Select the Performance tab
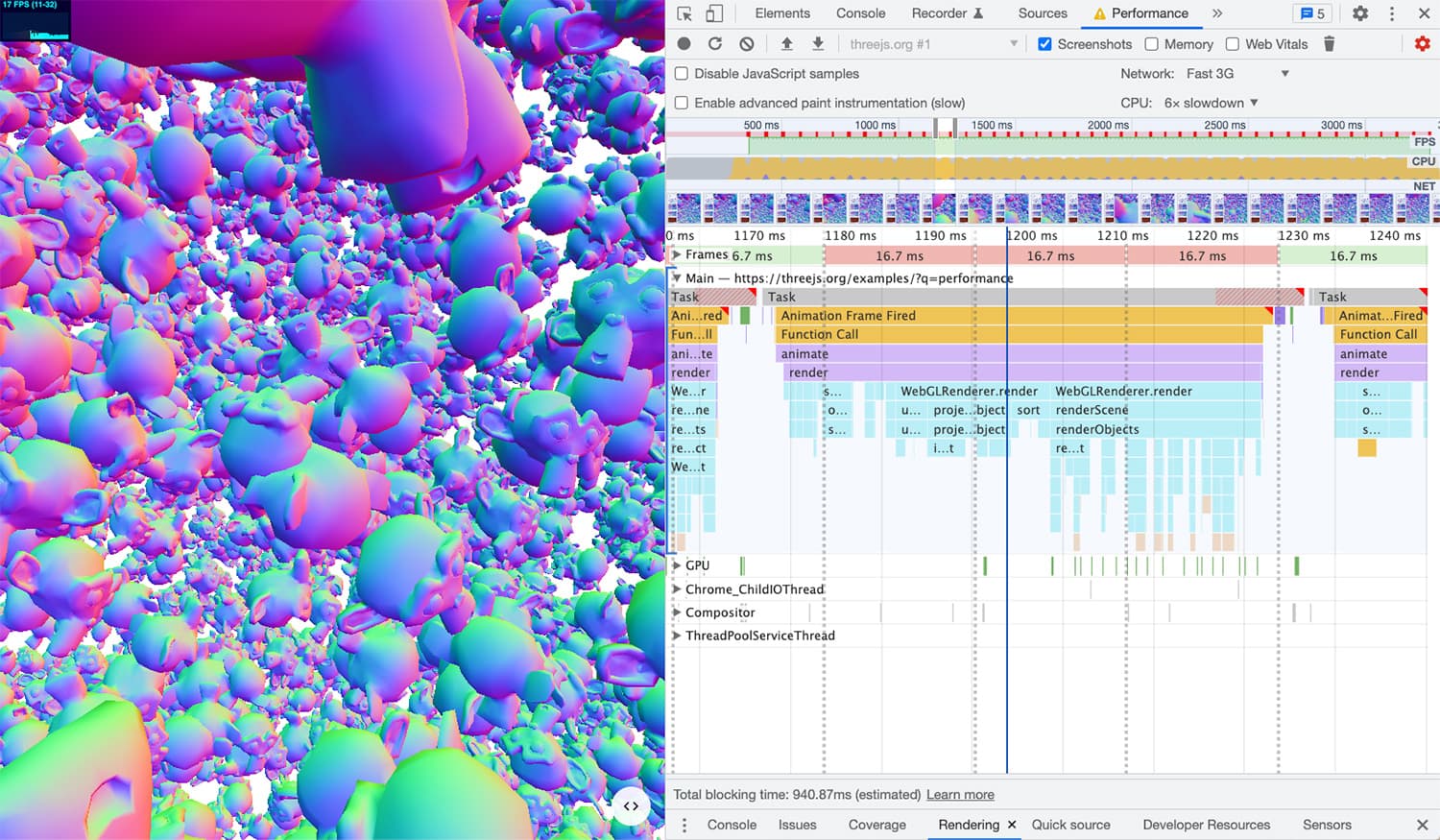The image size is (1440, 840). (1140, 13)
